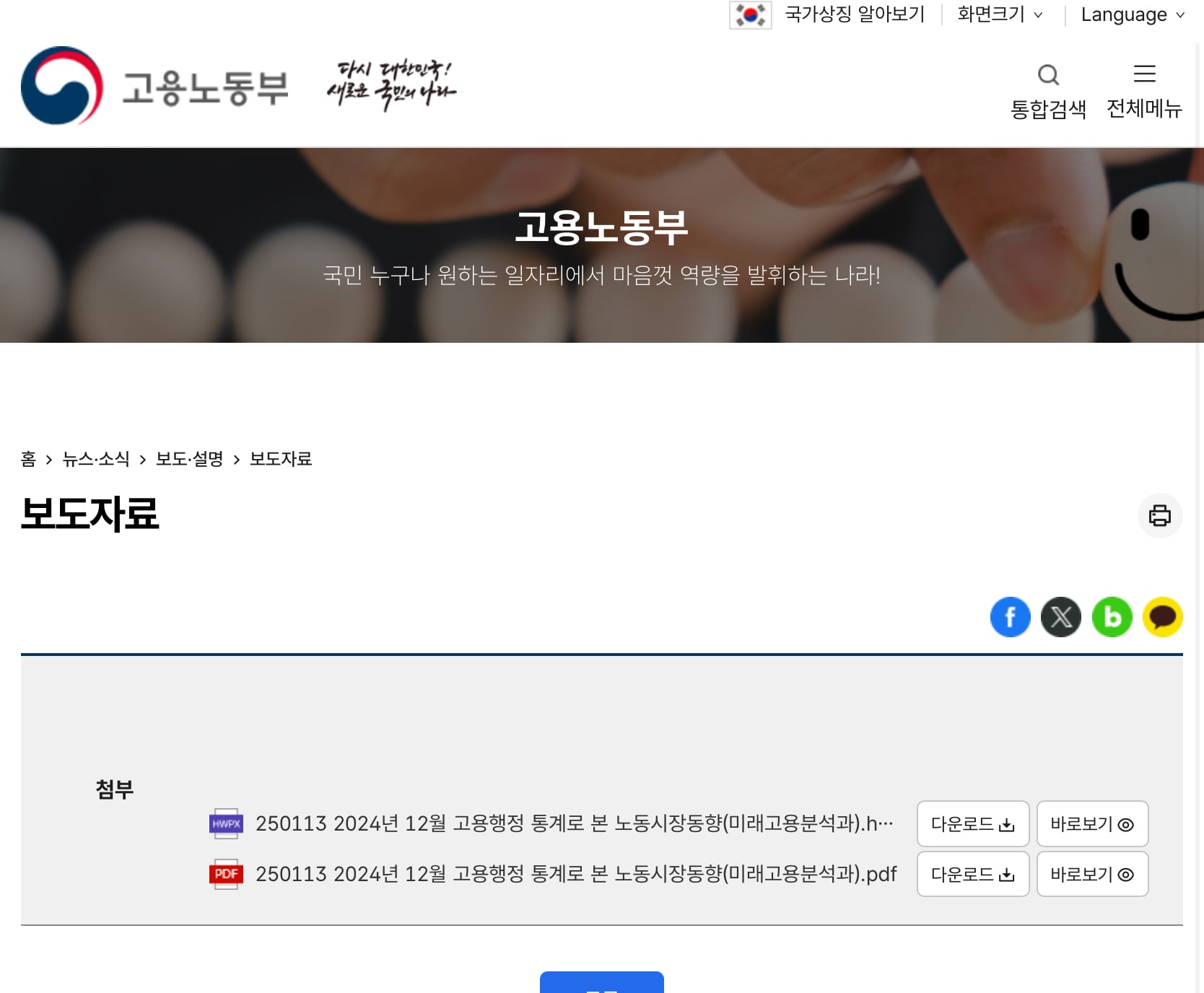Viewport: 1204px width, 993px height.
Task: Click the blue button at page bottom
Action: 602,982
